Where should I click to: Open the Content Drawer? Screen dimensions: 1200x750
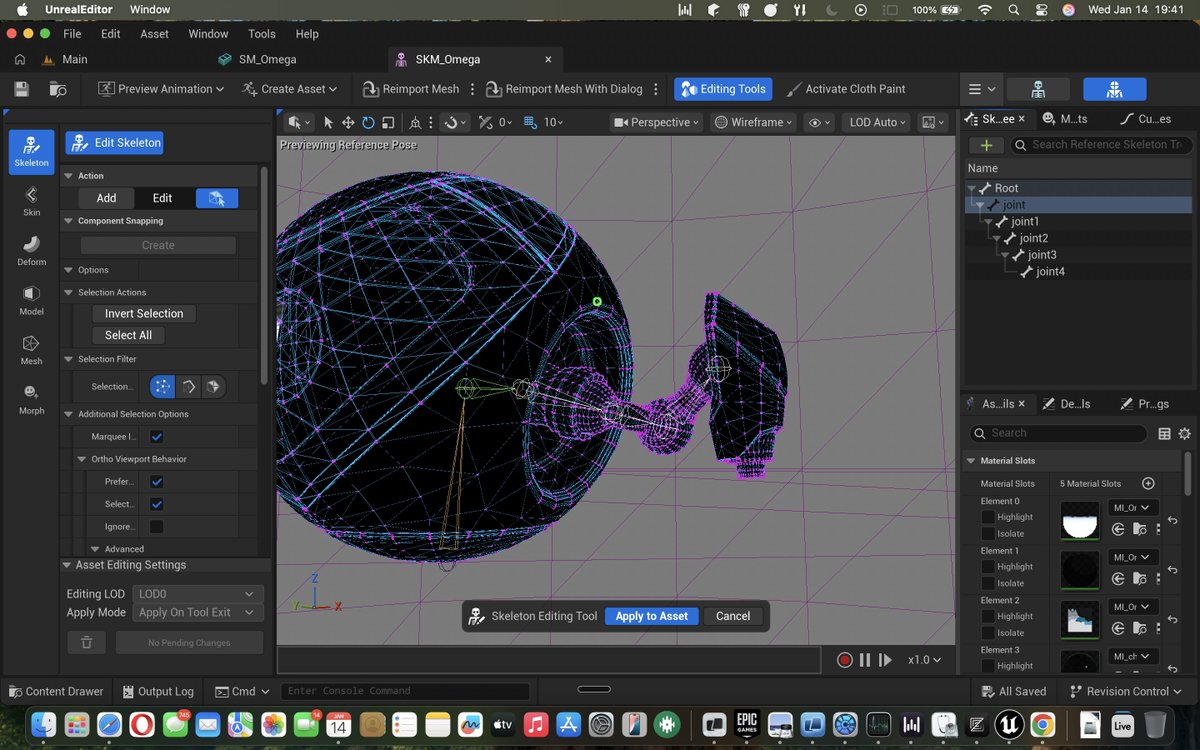tap(56, 691)
